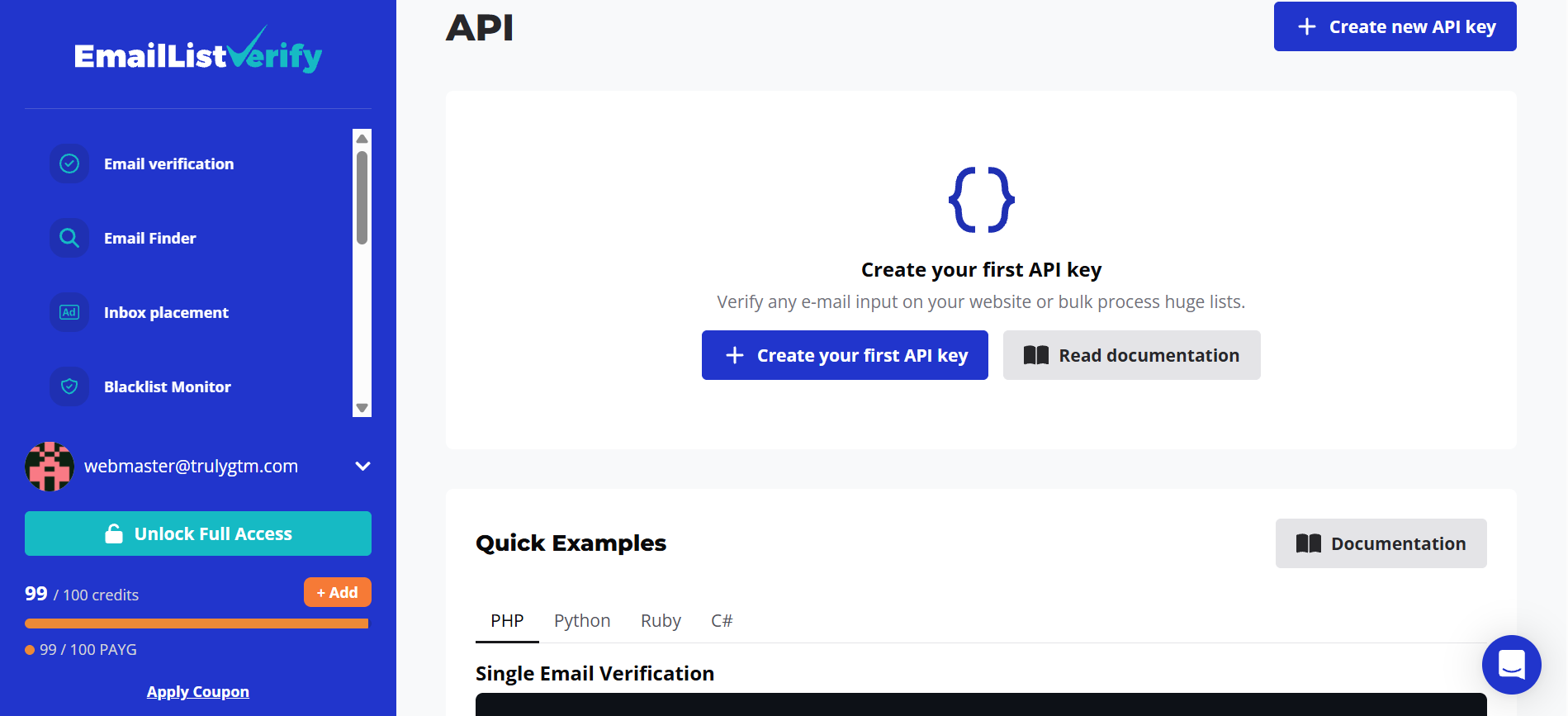Click the Quick Examples heading
1568x716 pixels.
(x=571, y=543)
